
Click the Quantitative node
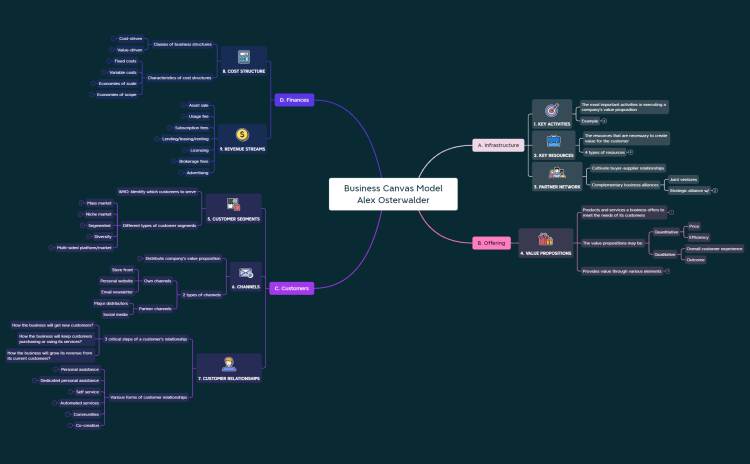pos(666,232)
